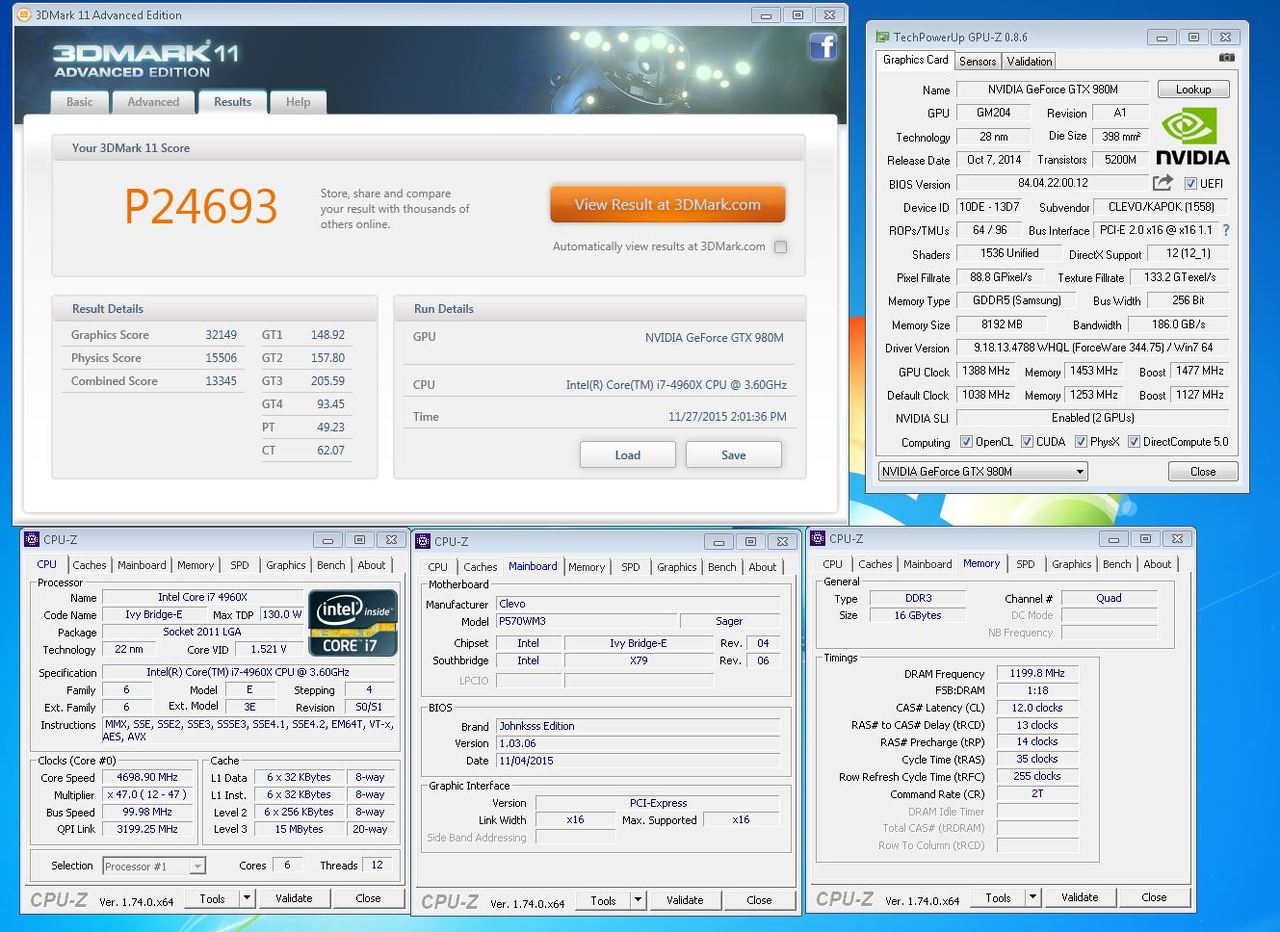Click the Core Speed value 4698.90 MHz
The image size is (1280, 932).
[x=150, y=777]
